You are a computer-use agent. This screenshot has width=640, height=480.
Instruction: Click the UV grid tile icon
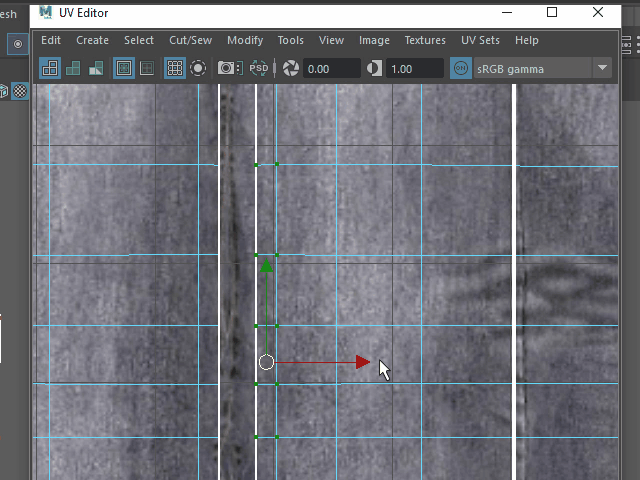point(147,68)
